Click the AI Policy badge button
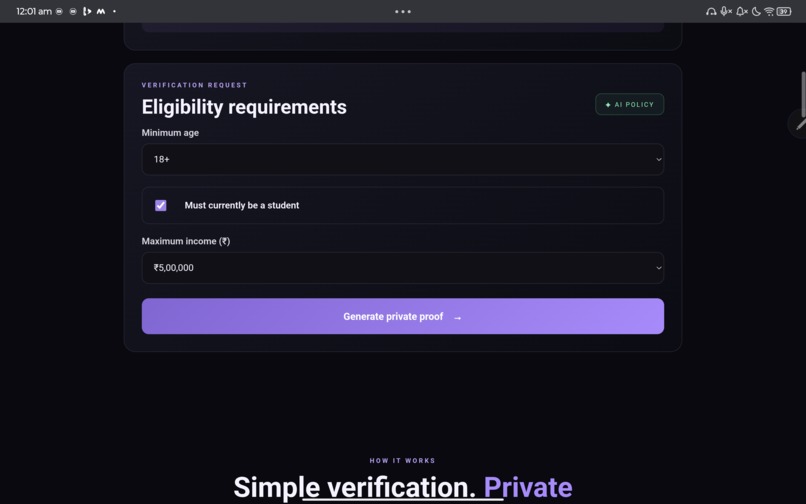 pos(629,104)
